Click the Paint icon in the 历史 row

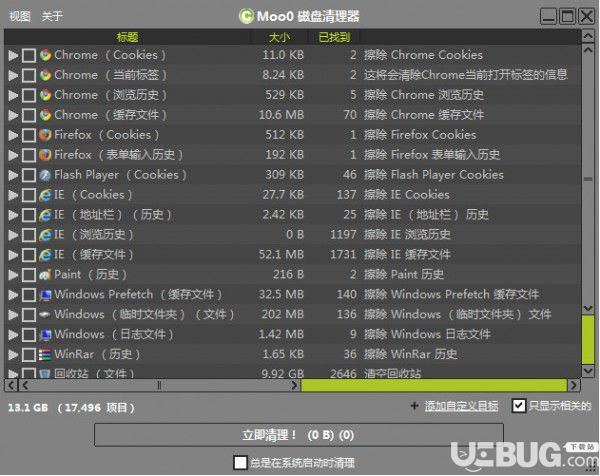pyautogui.click(x=45, y=274)
